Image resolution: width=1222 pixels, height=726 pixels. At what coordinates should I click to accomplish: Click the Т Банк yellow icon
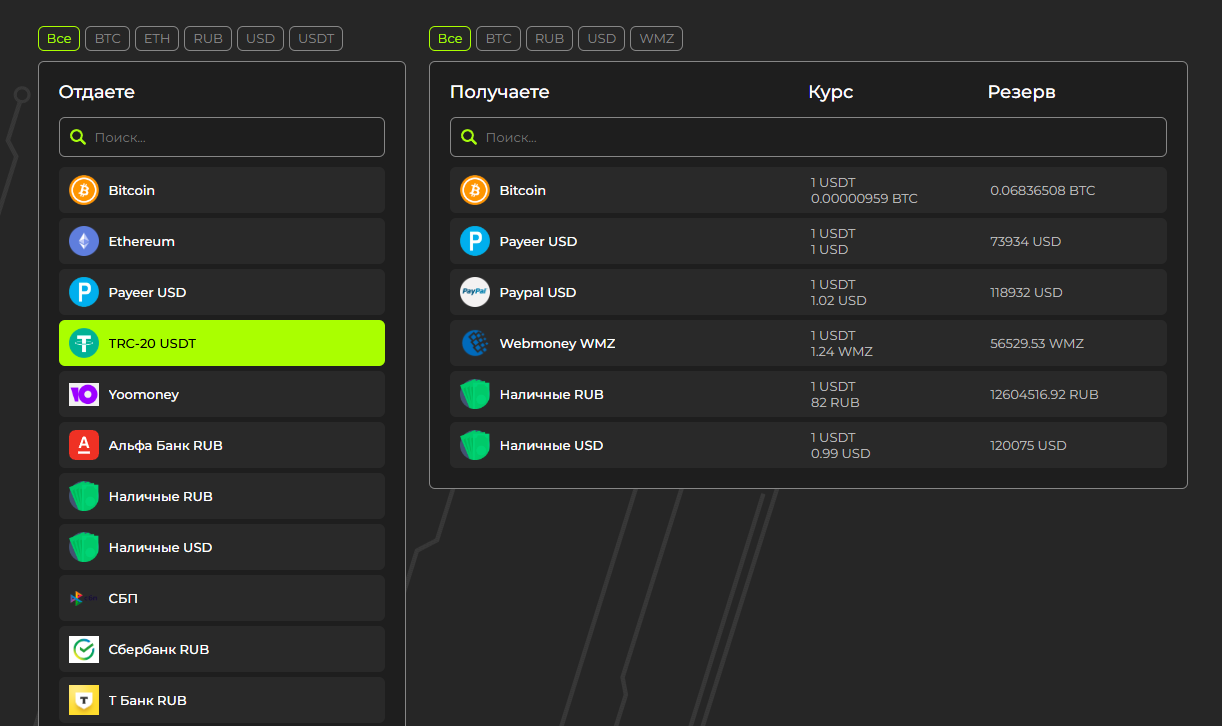84,700
